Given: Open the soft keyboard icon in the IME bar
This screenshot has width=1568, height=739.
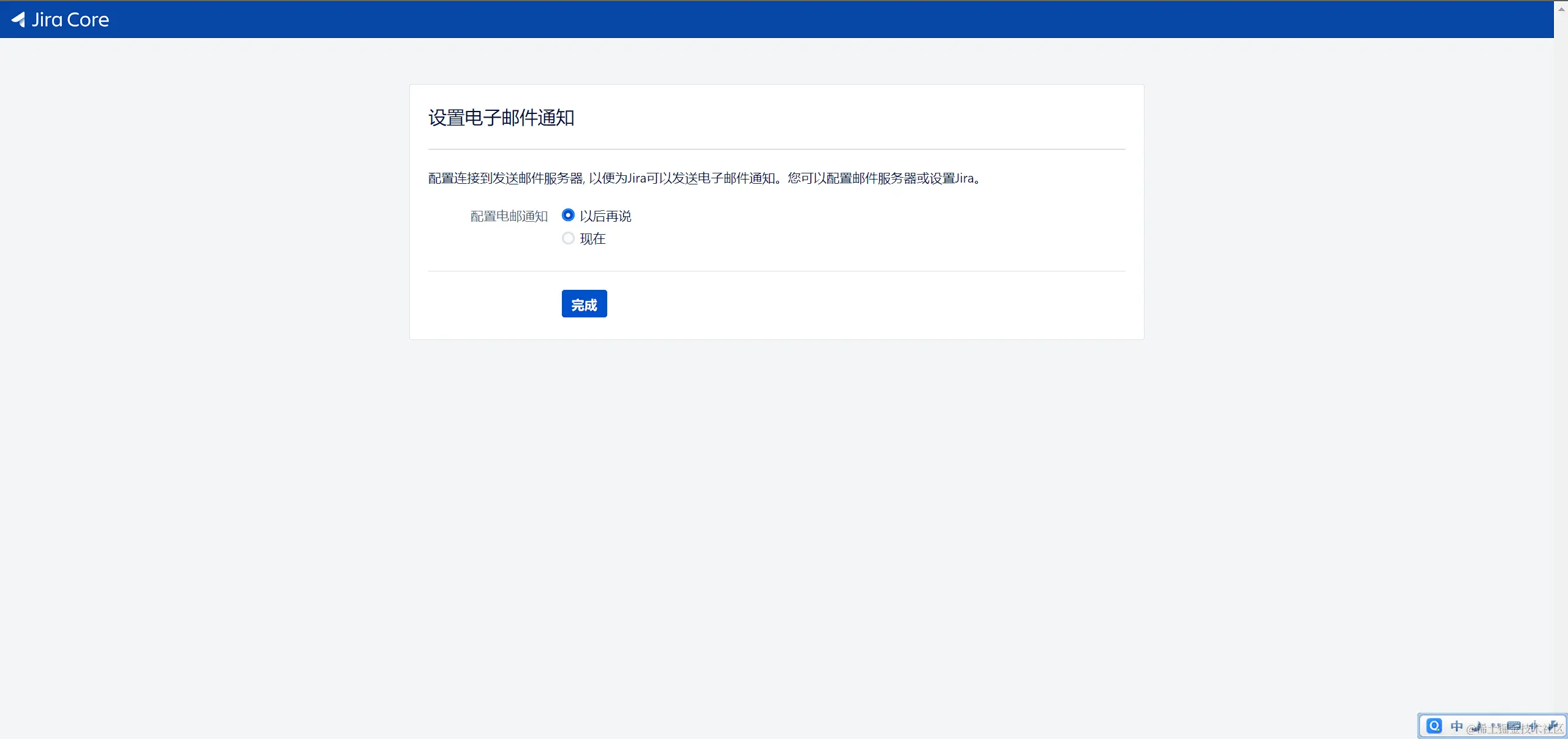Looking at the screenshot, I should coord(1513,726).
